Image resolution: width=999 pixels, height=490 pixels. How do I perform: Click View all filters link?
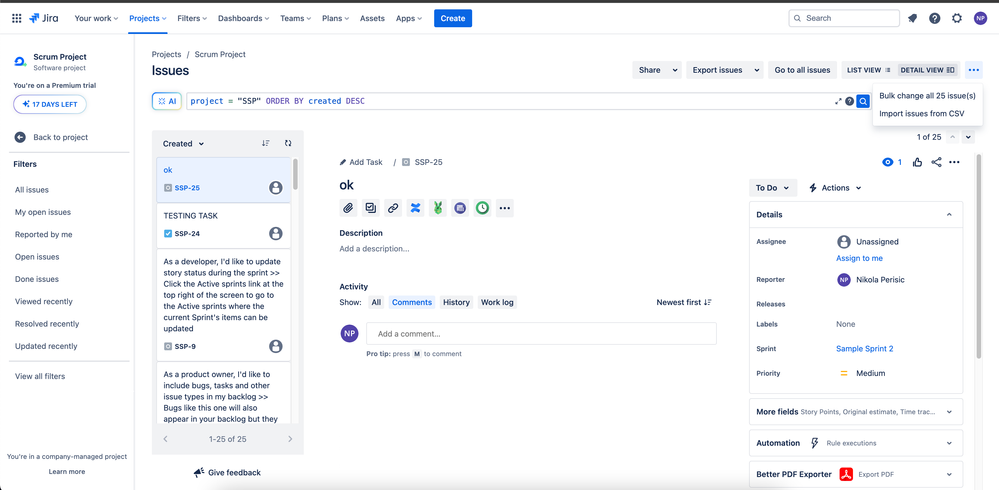pyautogui.click(x=40, y=376)
